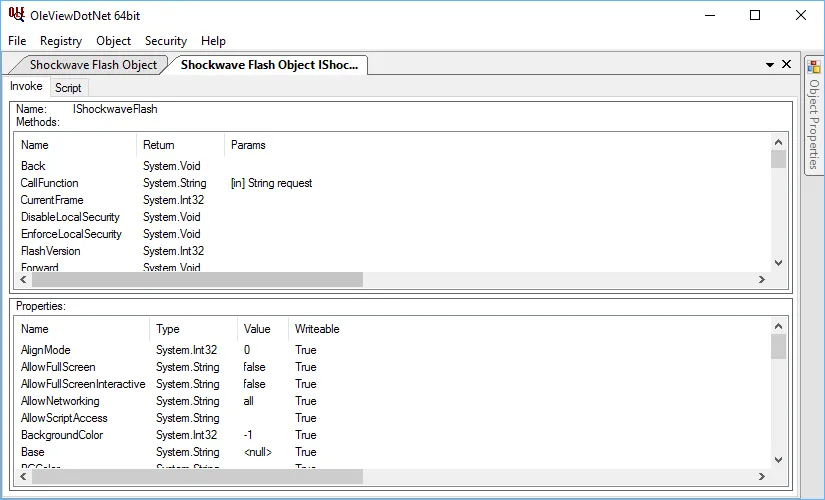Click the '-1' value of BackgroundColor
825x500 pixels.
(x=248, y=435)
